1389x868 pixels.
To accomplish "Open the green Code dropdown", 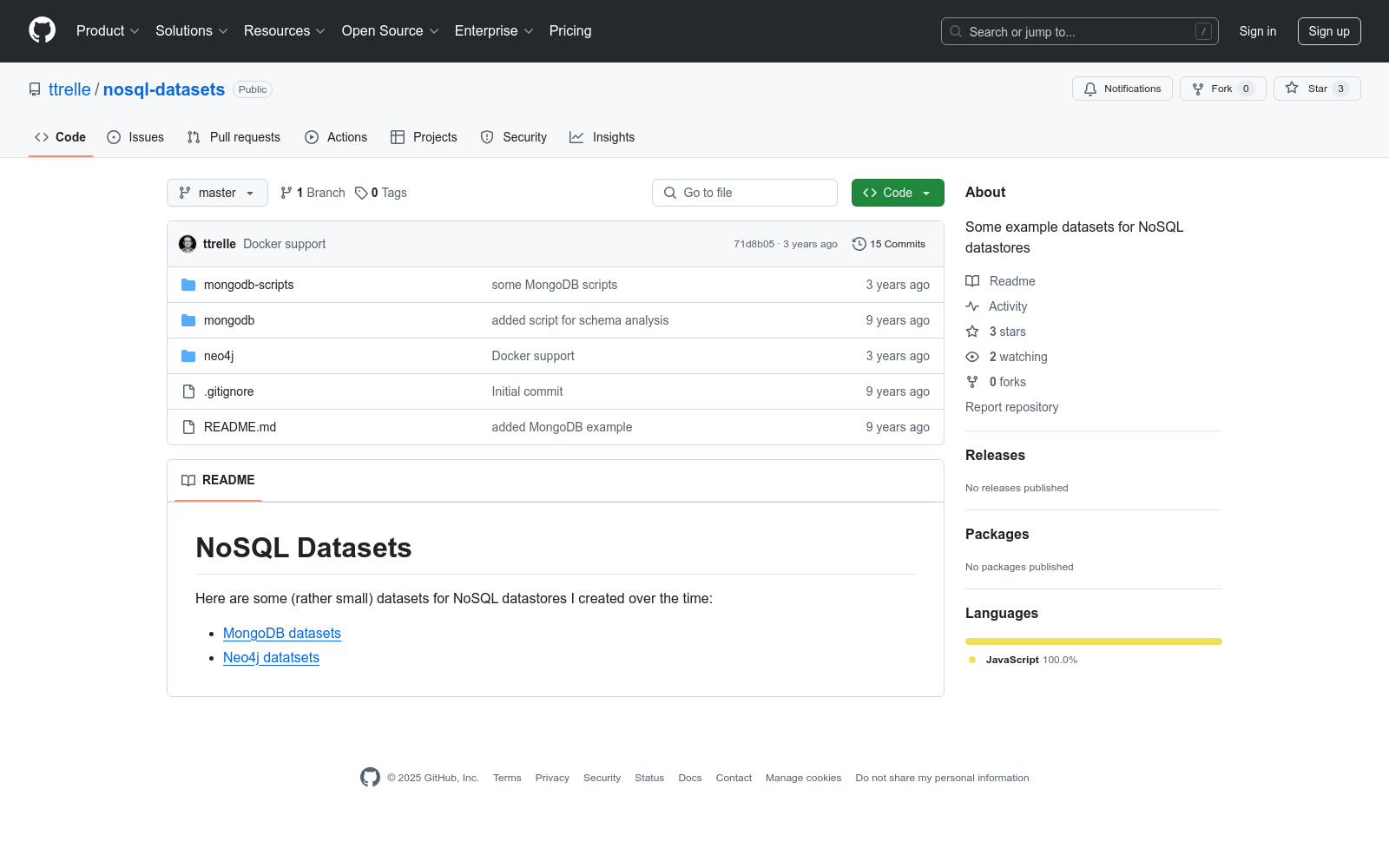I will [x=898, y=193].
